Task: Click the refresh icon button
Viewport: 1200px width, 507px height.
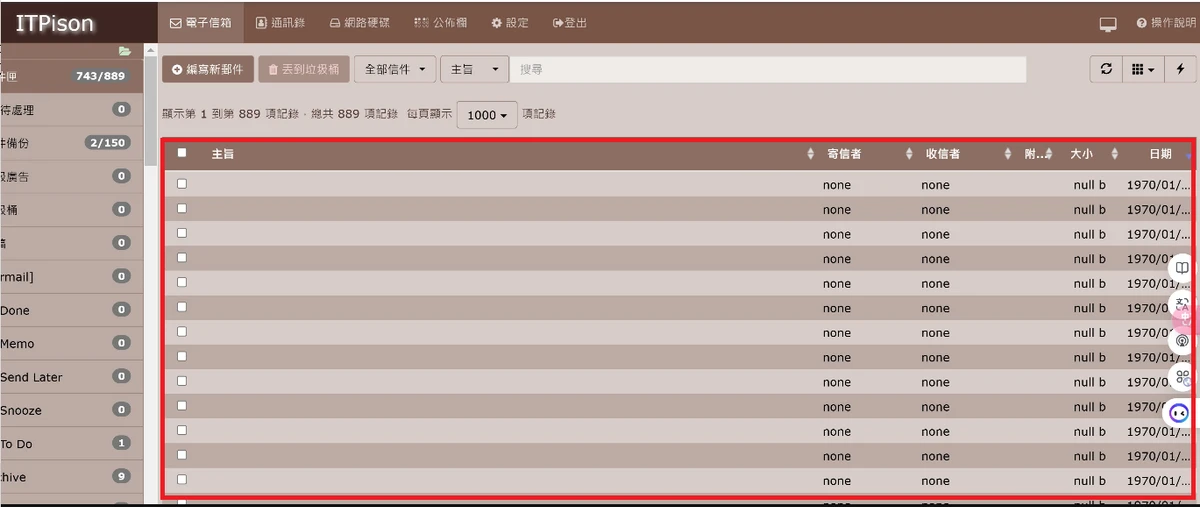Action: pyautogui.click(x=1106, y=69)
